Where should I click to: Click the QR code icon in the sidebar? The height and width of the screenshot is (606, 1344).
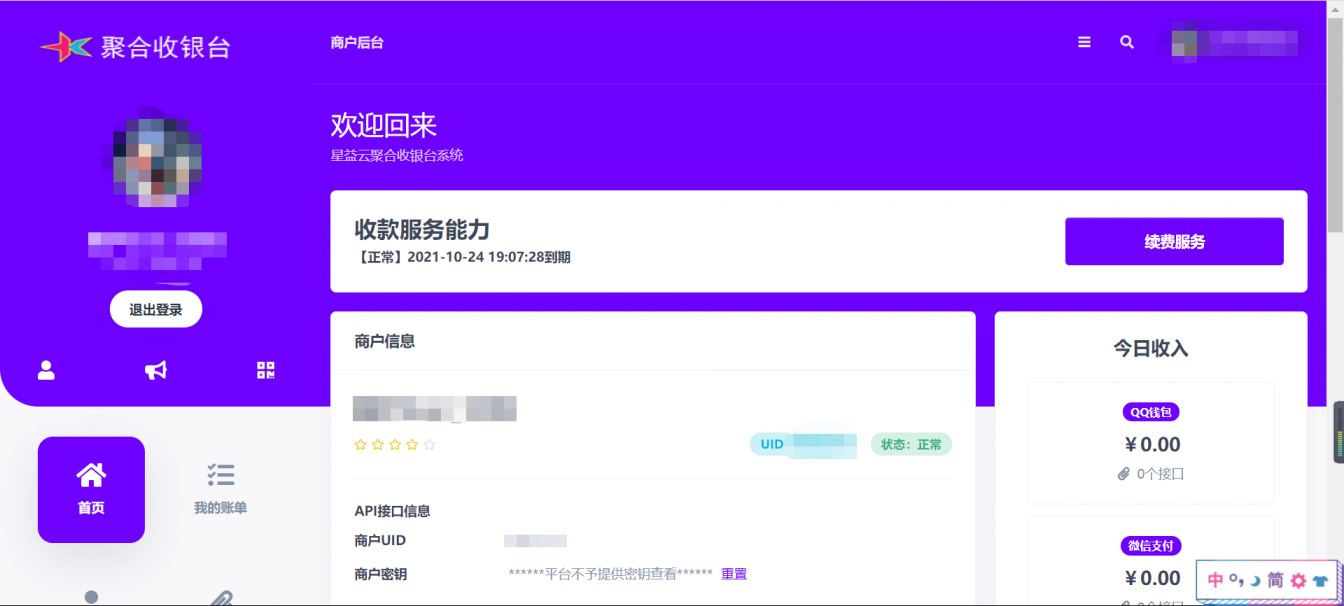265,371
